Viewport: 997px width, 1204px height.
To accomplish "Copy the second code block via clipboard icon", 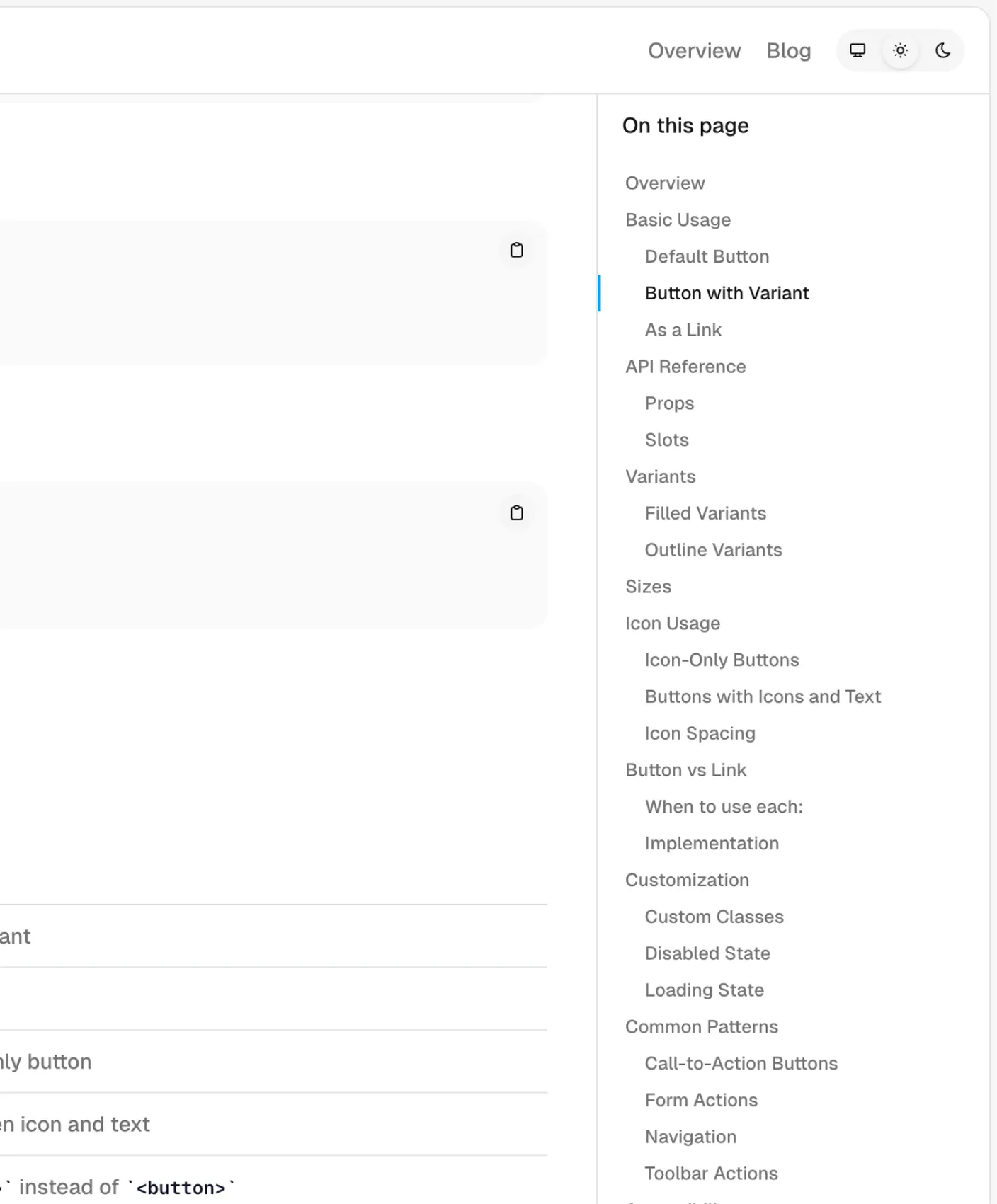I will [x=516, y=512].
